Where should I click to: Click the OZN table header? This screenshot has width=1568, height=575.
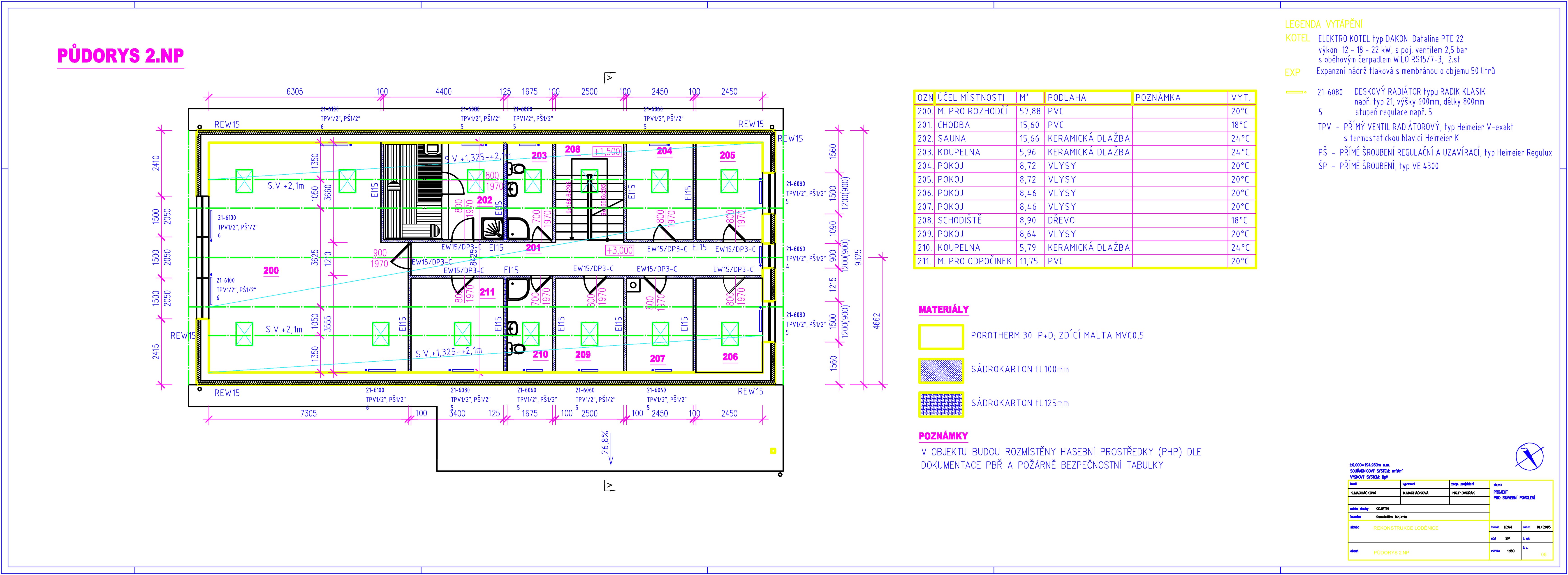click(925, 97)
